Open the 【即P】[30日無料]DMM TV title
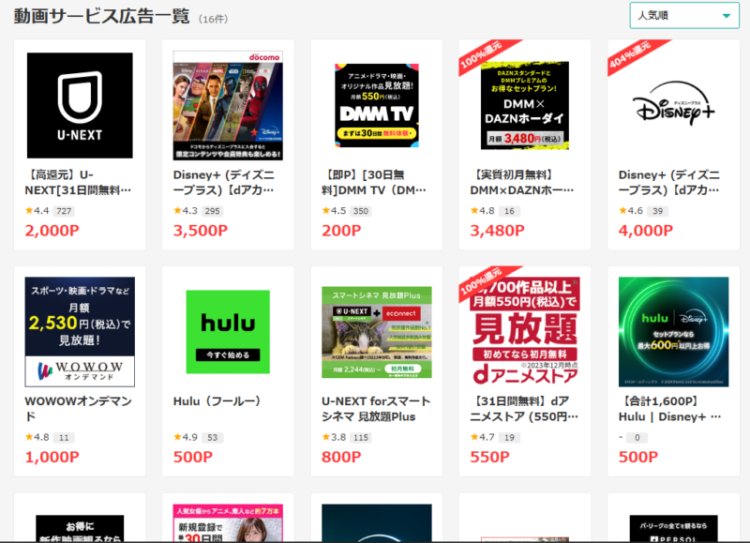This screenshot has width=750, height=543. point(374,182)
